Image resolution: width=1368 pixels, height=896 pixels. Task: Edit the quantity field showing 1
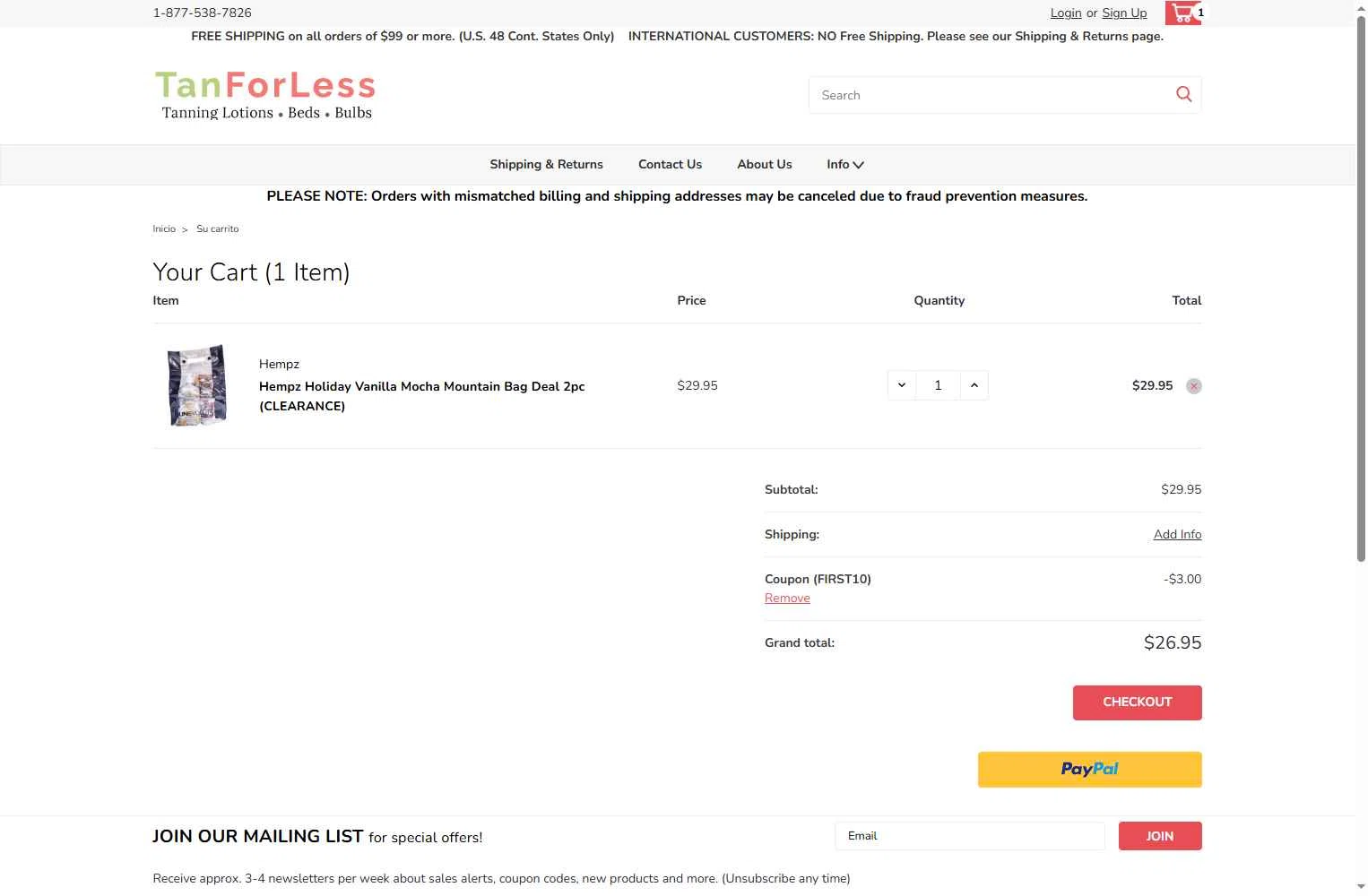pyautogui.click(x=938, y=385)
